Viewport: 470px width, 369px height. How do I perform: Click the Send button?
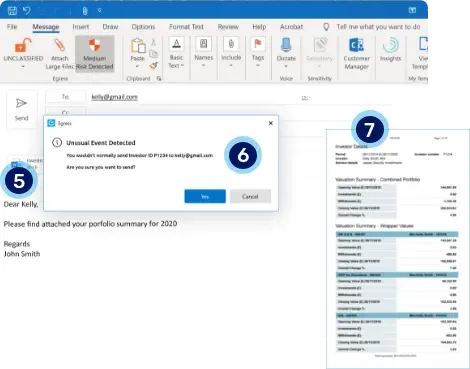tap(21, 109)
